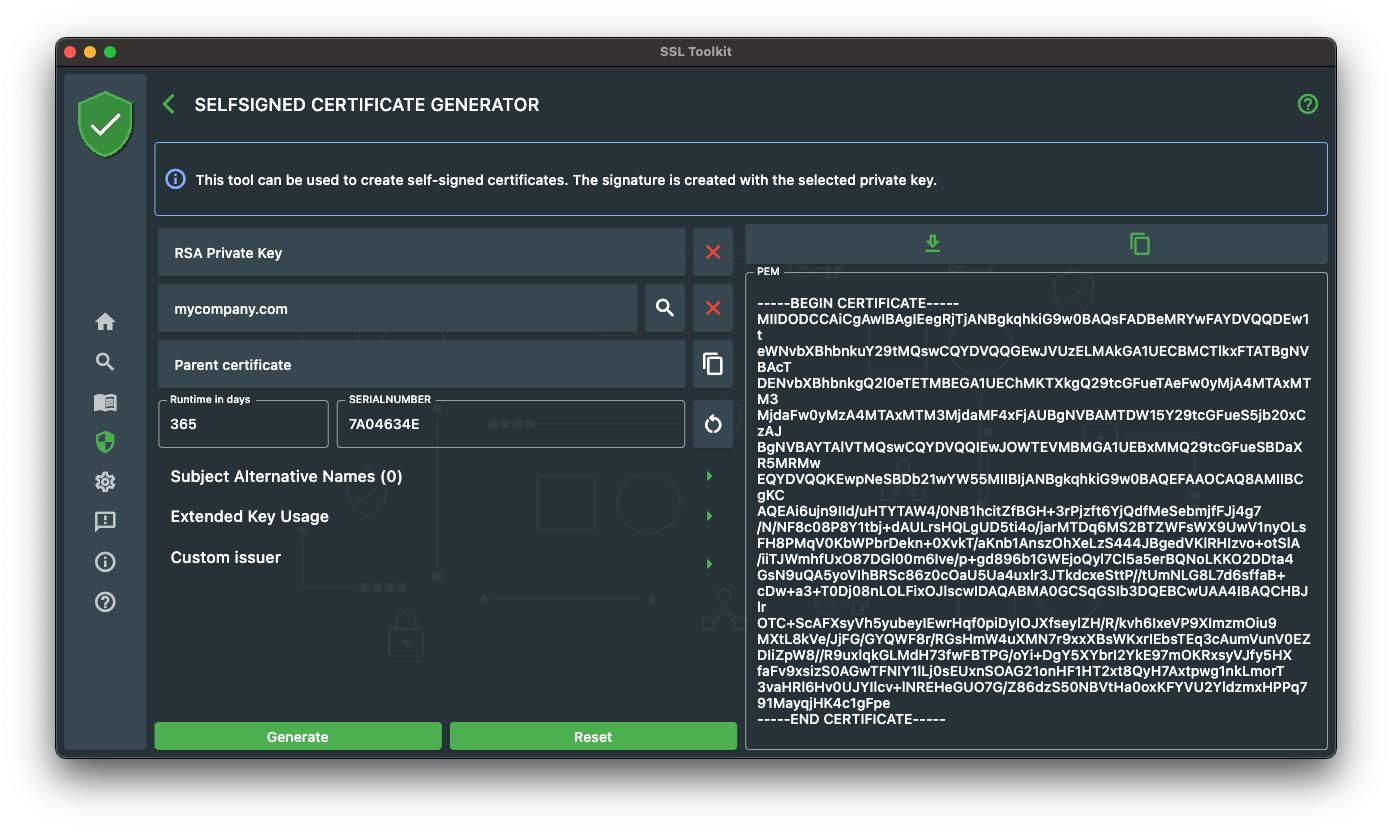Paste the parent certificate from clipboard icon
Screen dimensions: 1392x832
(x=712, y=364)
